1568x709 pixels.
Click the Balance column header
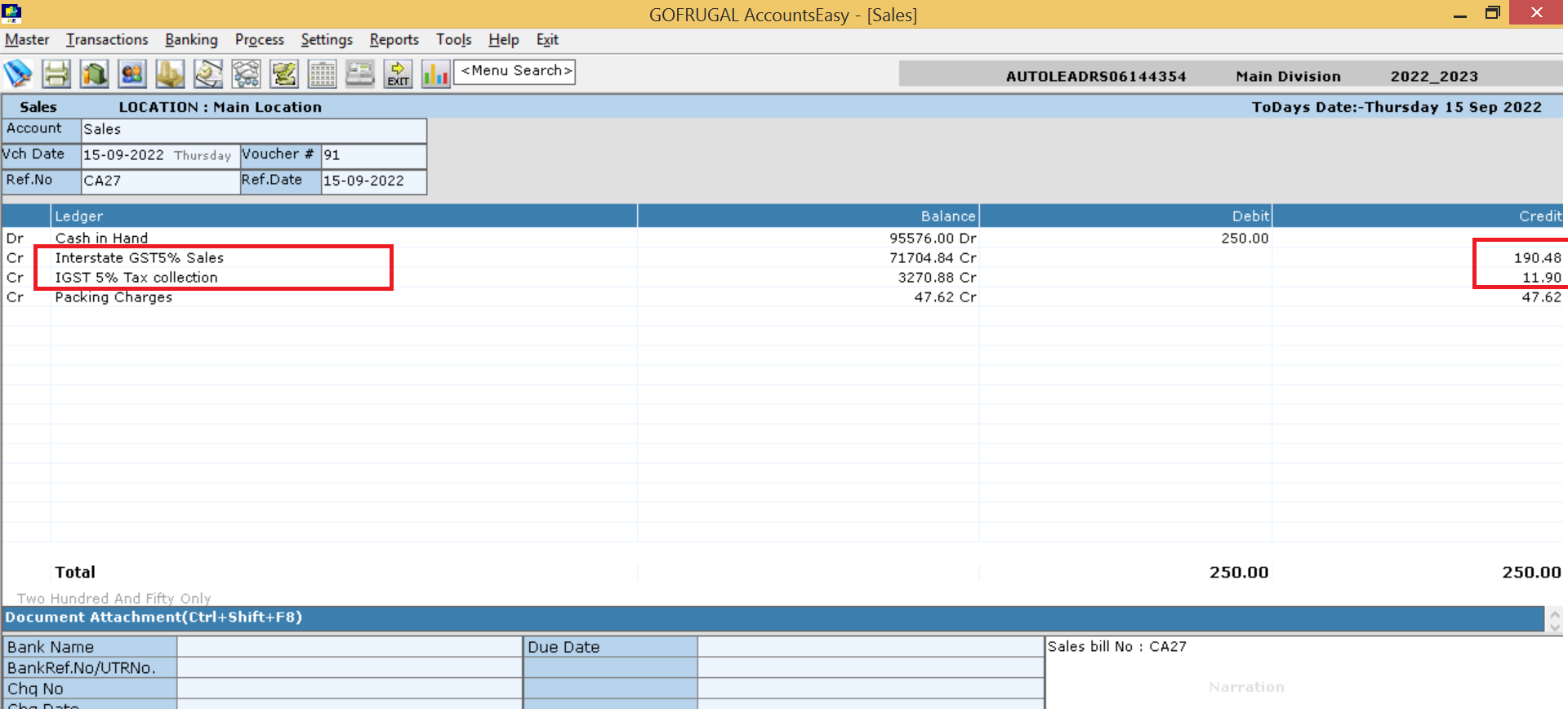[x=808, y=216]
